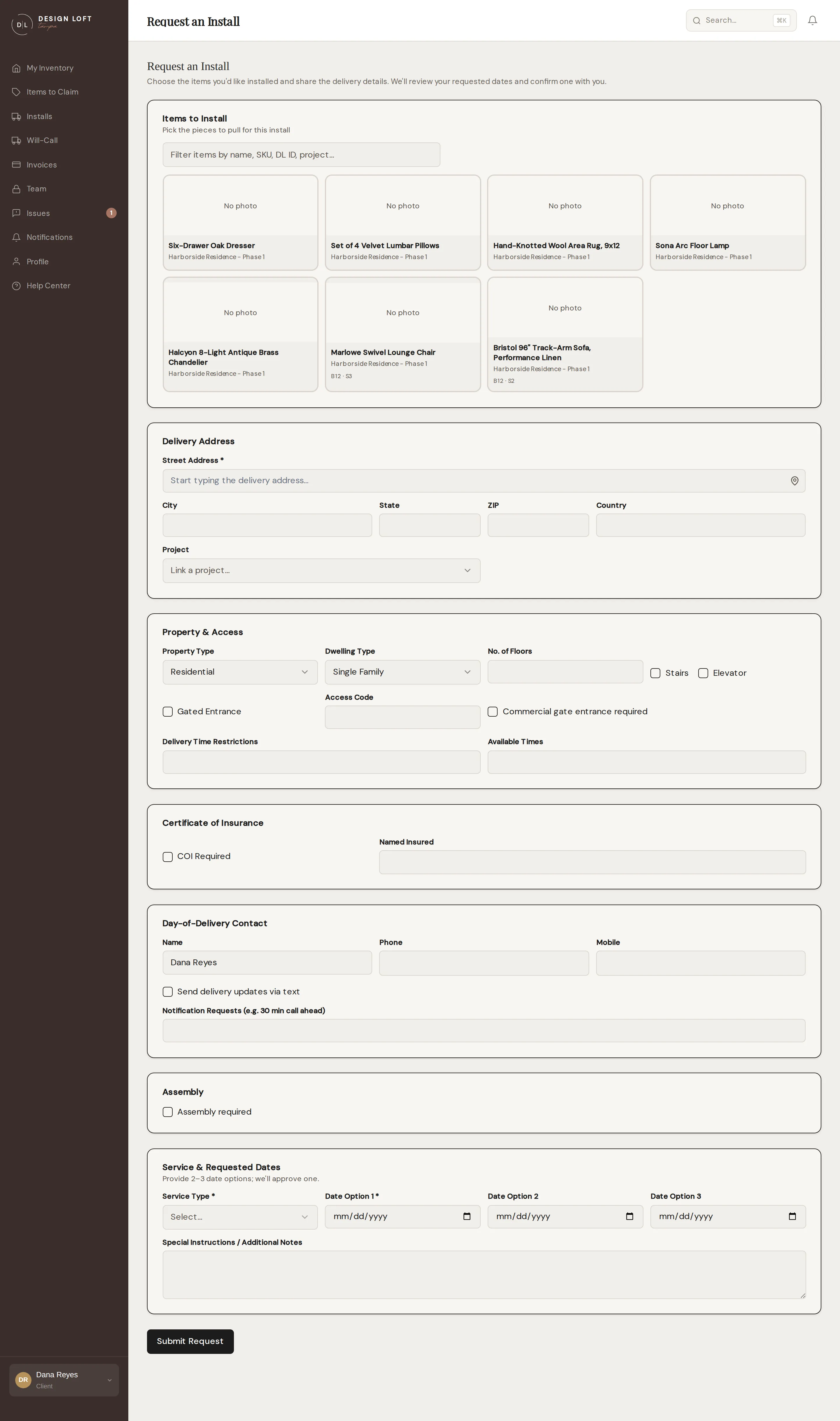
Task: Click the Items to Claim tag icon
Action: 16,92
